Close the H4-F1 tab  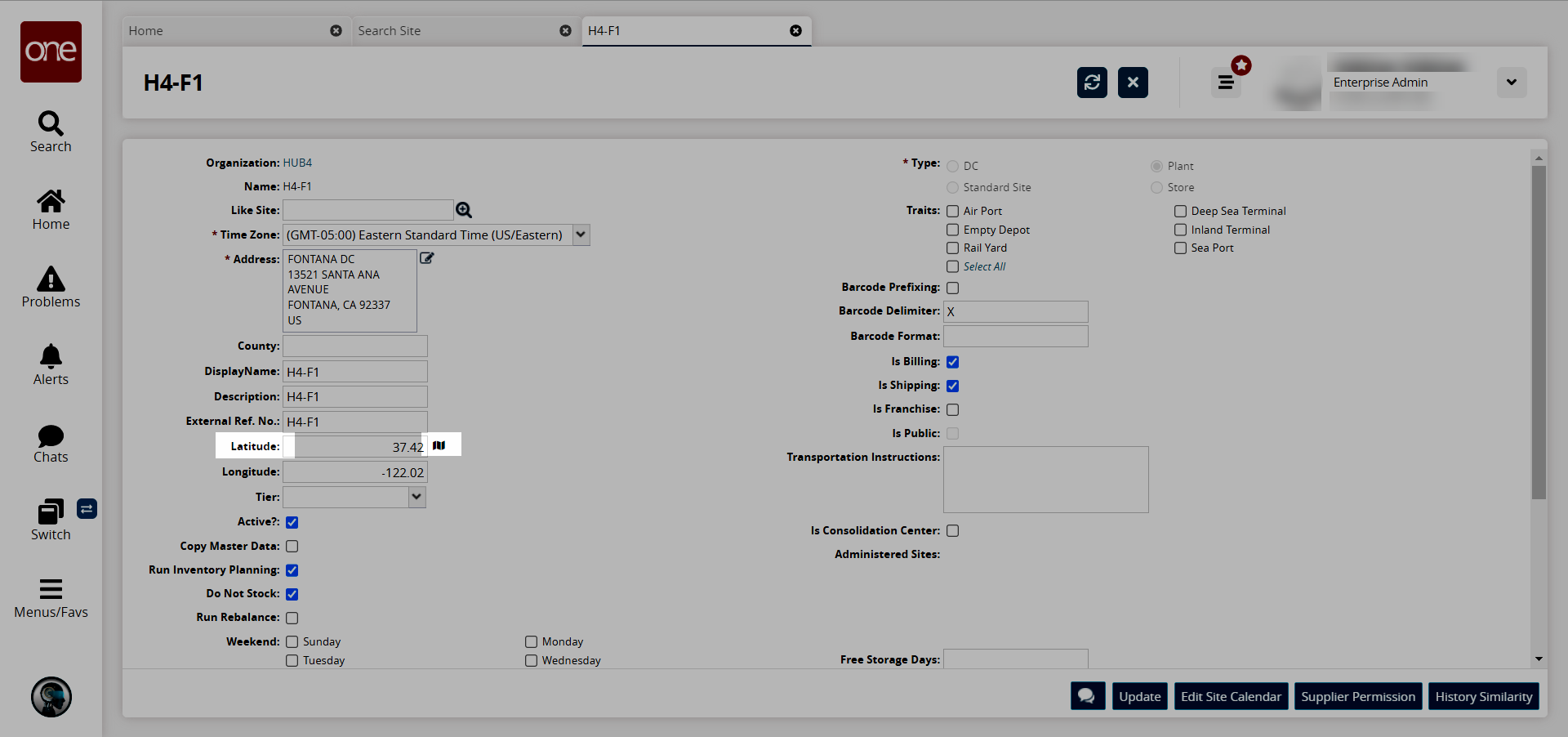(795, 31)
